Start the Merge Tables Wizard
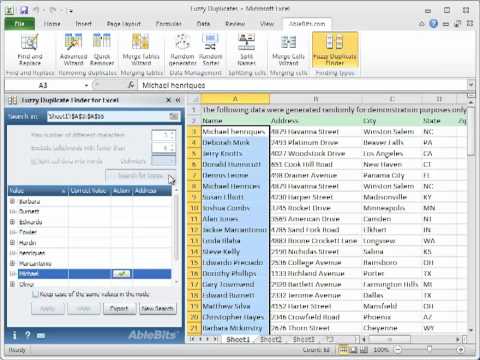Screen dimensions: 480x360 pos(141,50)
